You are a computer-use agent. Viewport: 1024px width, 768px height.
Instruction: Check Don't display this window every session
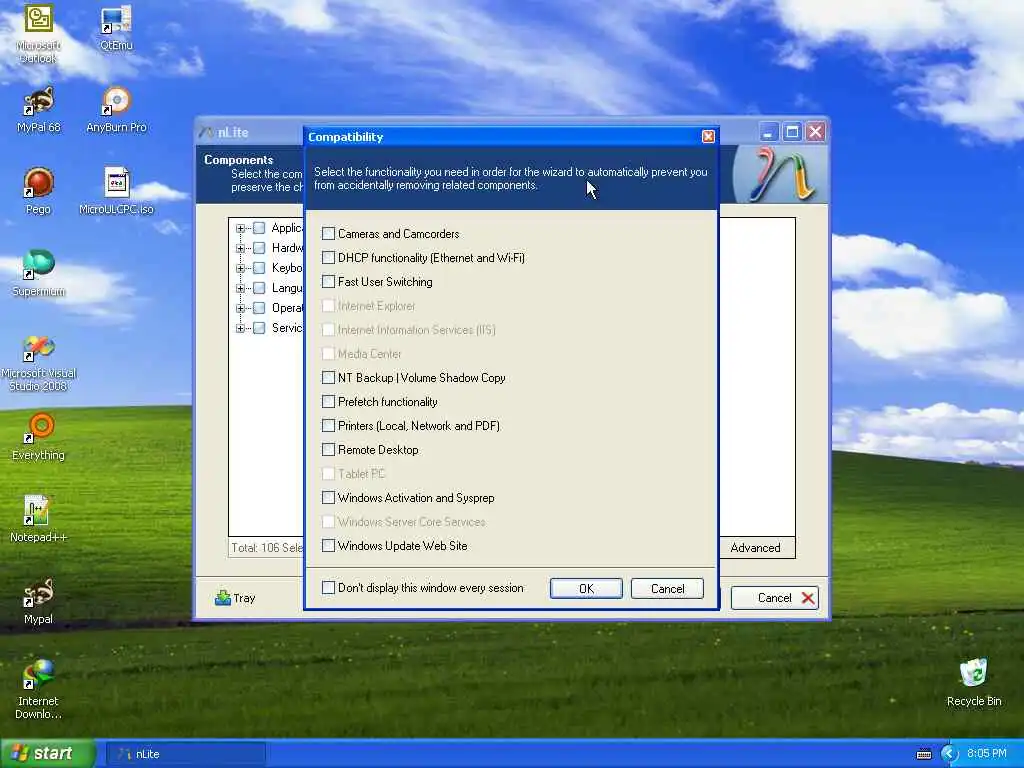[328, 588]
